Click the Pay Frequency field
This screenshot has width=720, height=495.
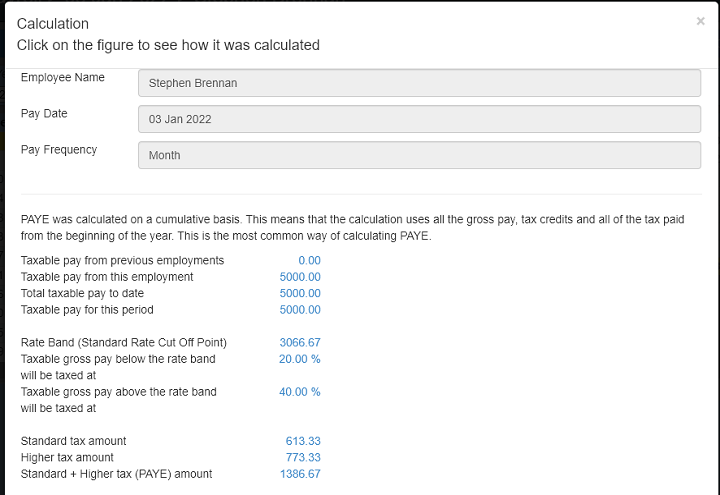point(419,155)
